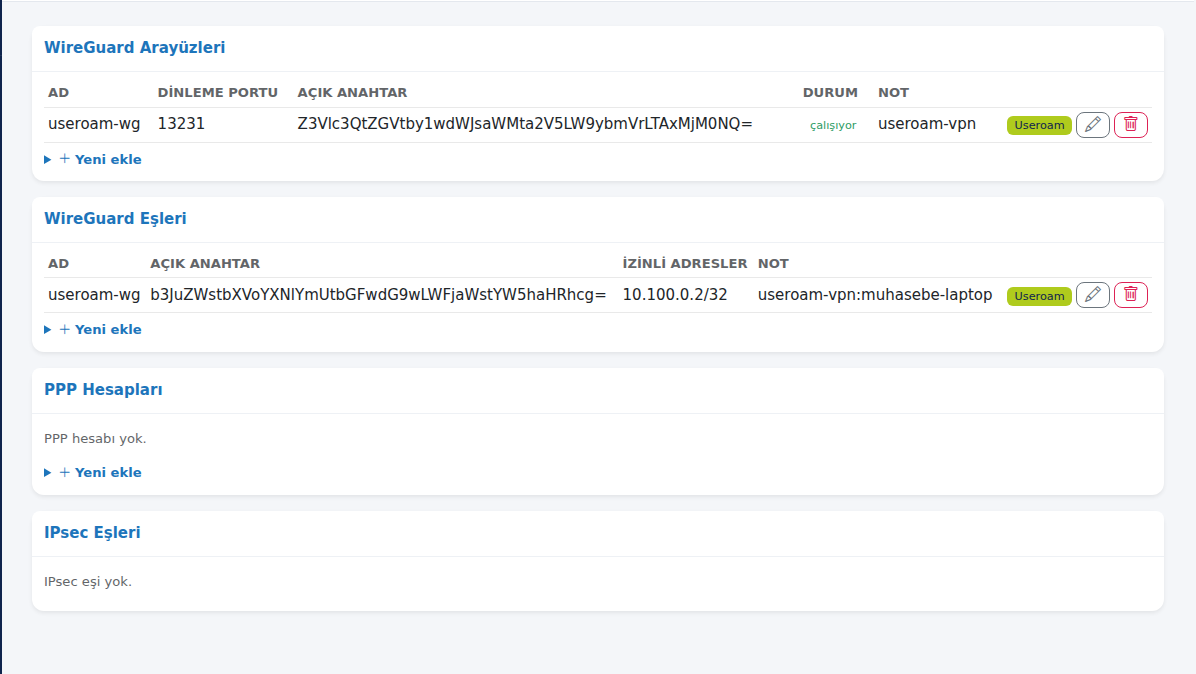Click interface name useroam-wg in Arayüzleri table
Image resolution: width=1196 pixels, height=674 pixels.
pyautogui.click(x=94, y=124)
